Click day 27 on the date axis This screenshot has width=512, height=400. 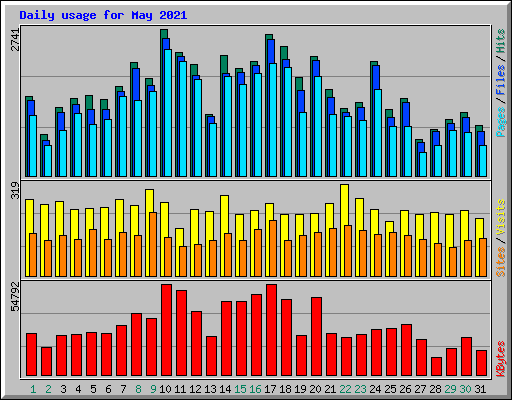(x=420, y=389)
